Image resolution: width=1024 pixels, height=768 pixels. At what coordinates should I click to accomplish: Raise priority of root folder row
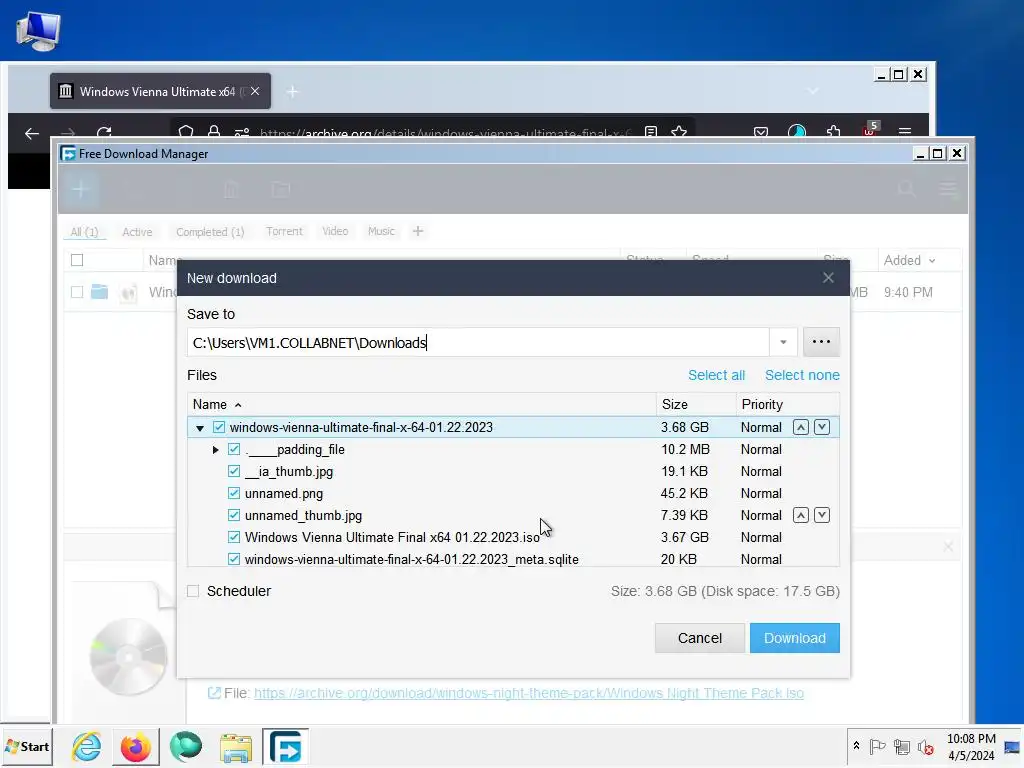point(801,427)
